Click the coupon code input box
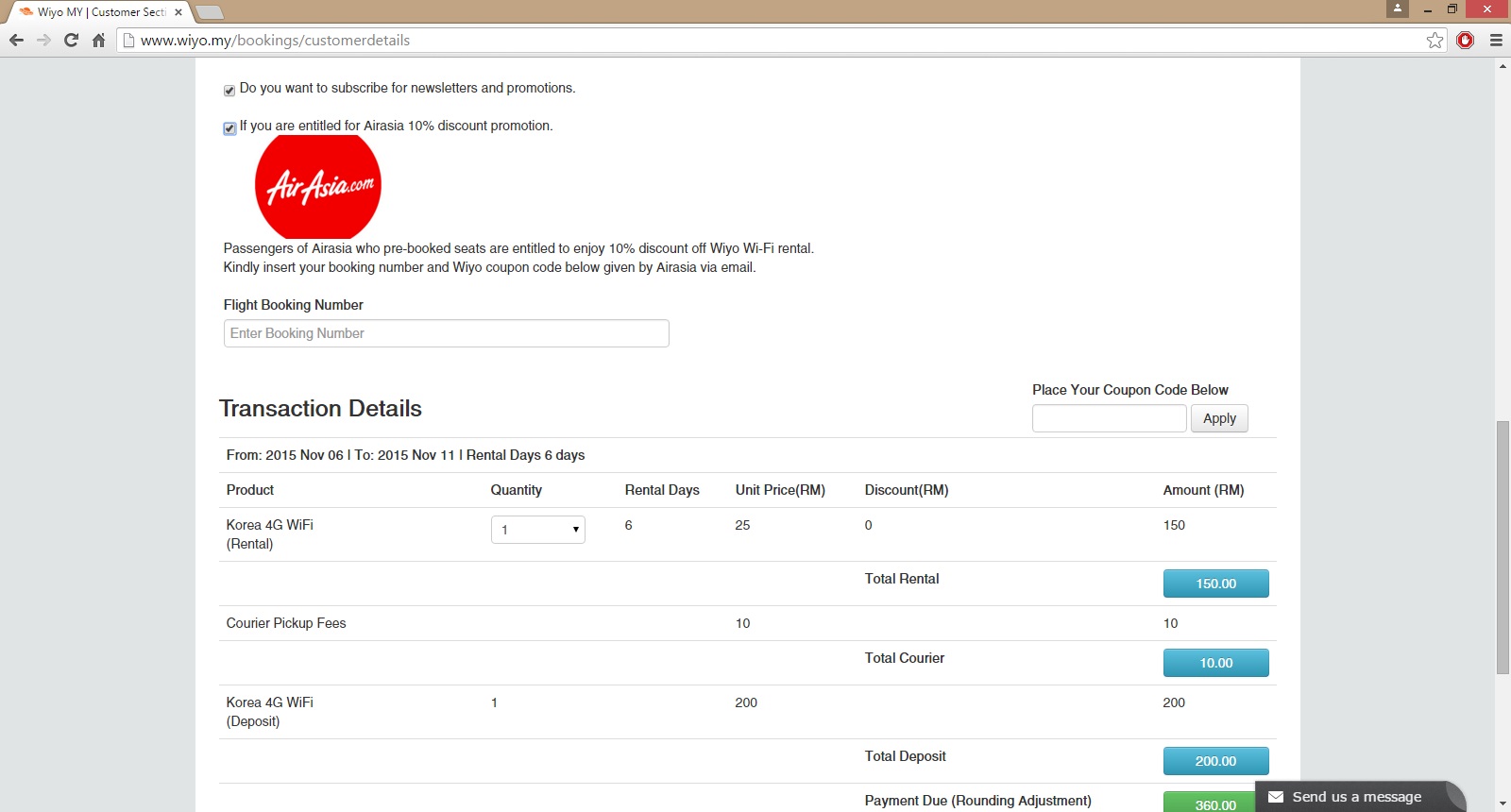The height and width of the screenshot is (812, 1511). point(1110,418)
